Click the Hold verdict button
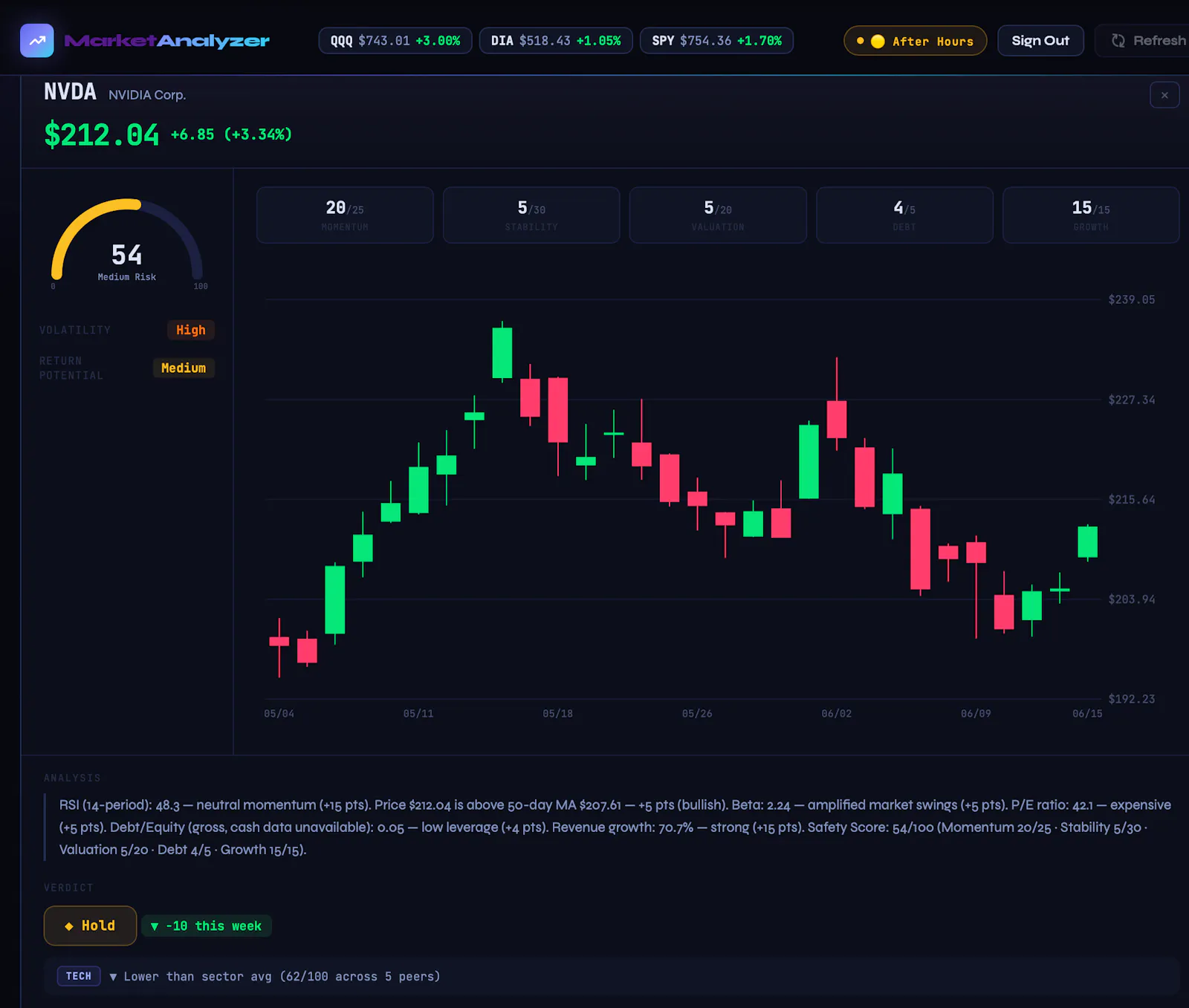The height and width of the screenshot is (1008, 1189). coord(90,926)
